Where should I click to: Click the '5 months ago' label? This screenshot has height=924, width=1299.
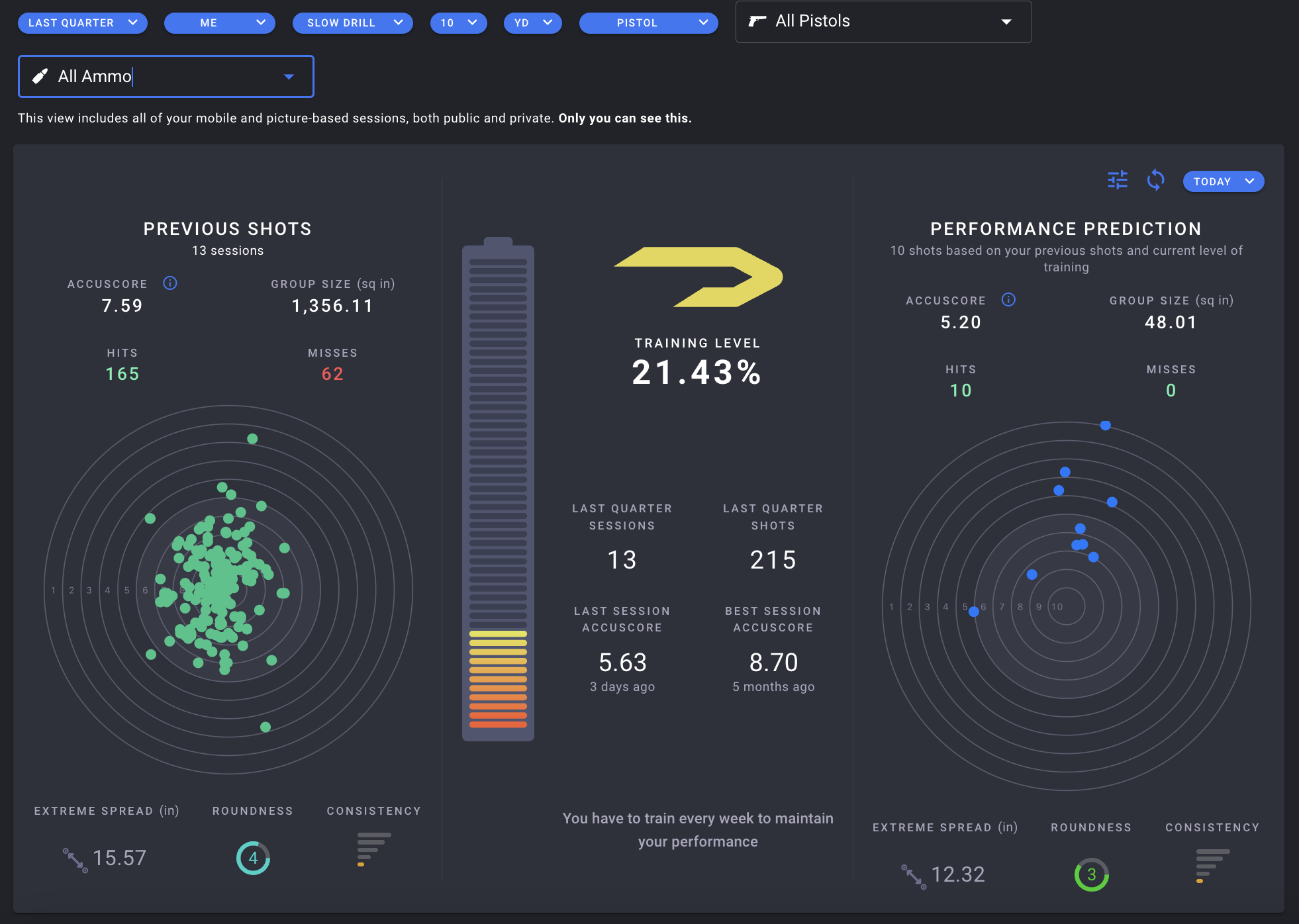coord(773,687)
